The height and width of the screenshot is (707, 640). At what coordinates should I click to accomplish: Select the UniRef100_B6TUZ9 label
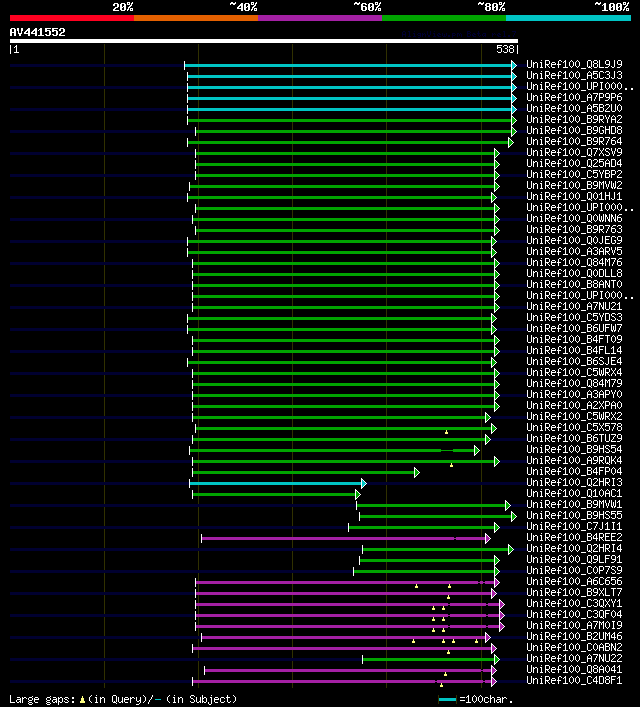click(574, 438)
